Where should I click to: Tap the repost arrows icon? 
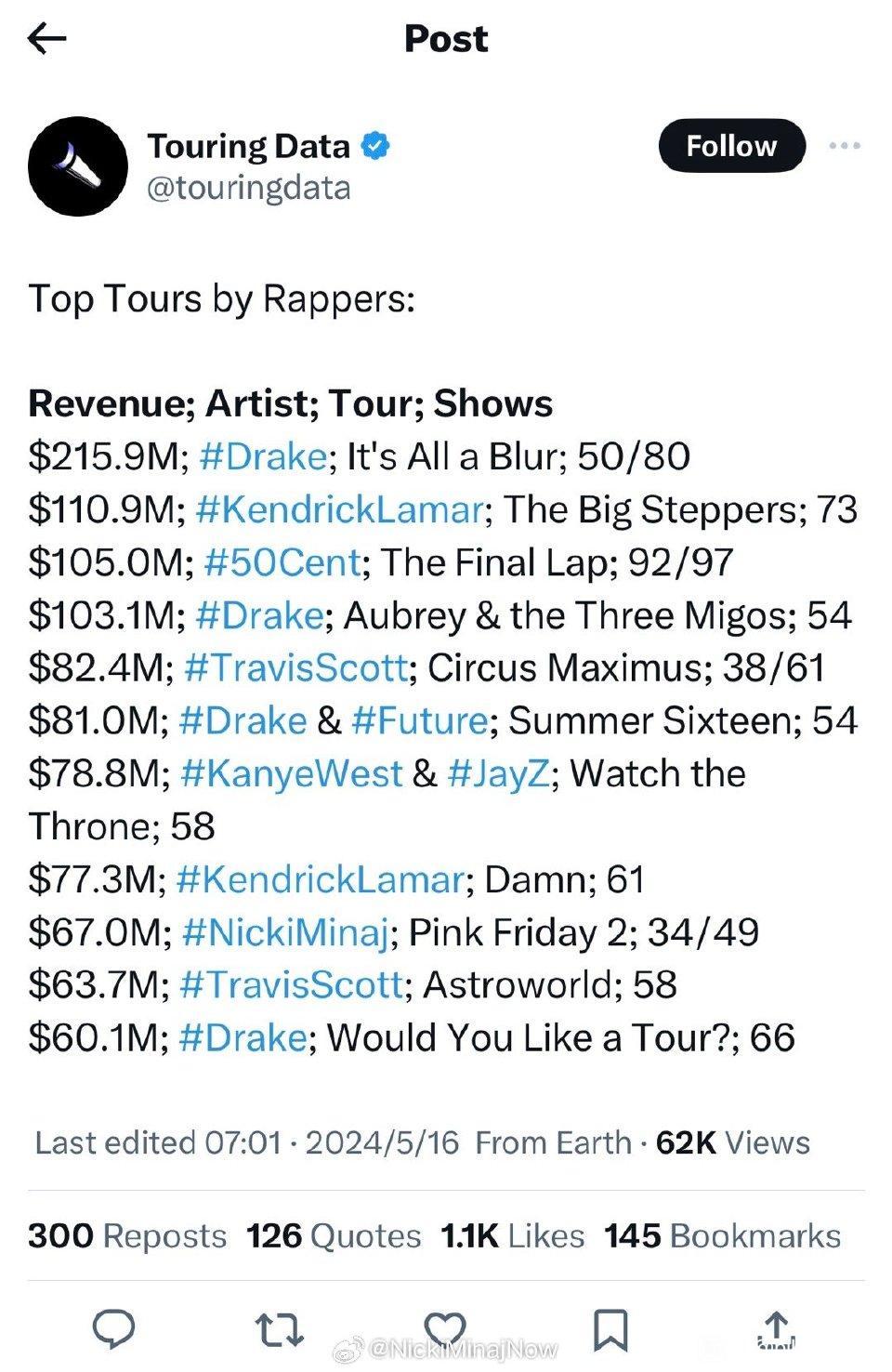pyautogui.click(x=280, y=1329)
